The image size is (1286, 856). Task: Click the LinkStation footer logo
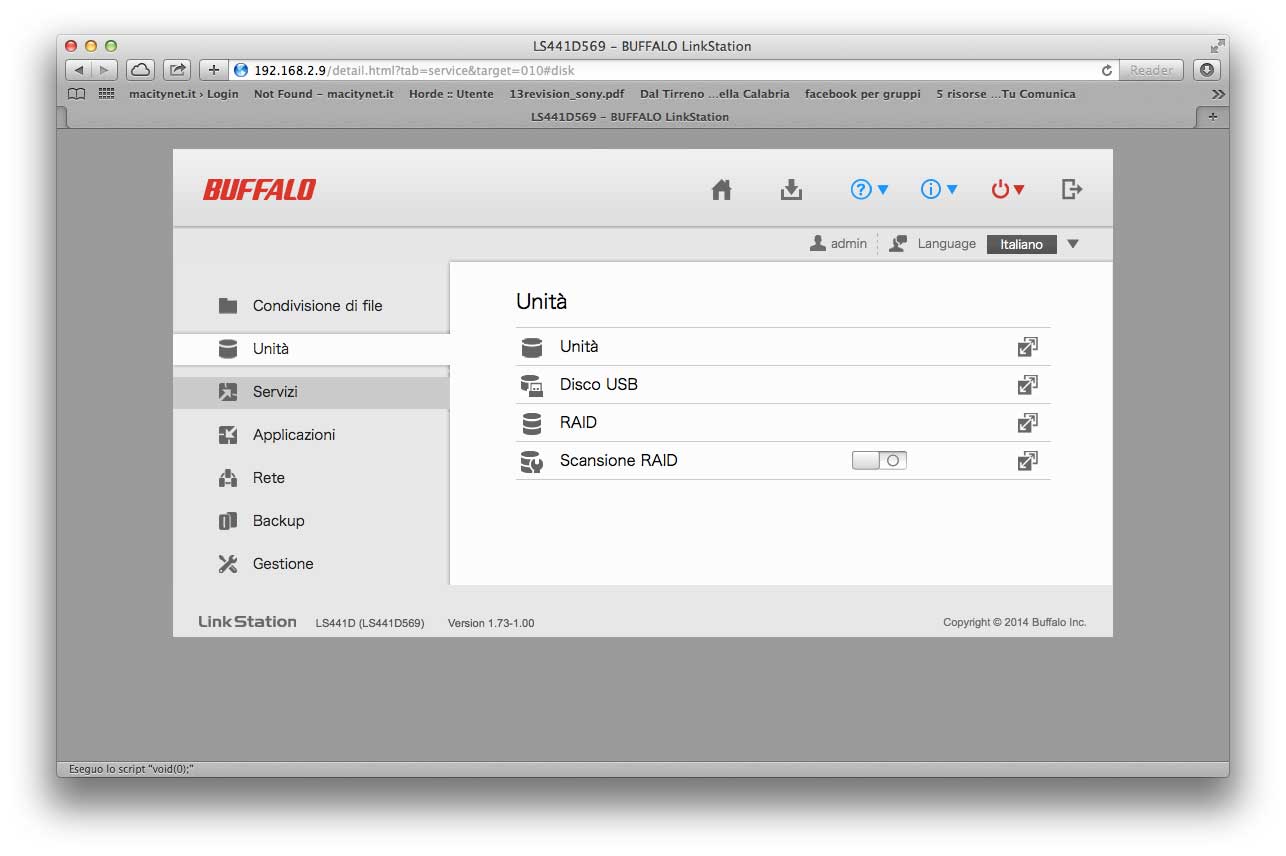[247, 622]
